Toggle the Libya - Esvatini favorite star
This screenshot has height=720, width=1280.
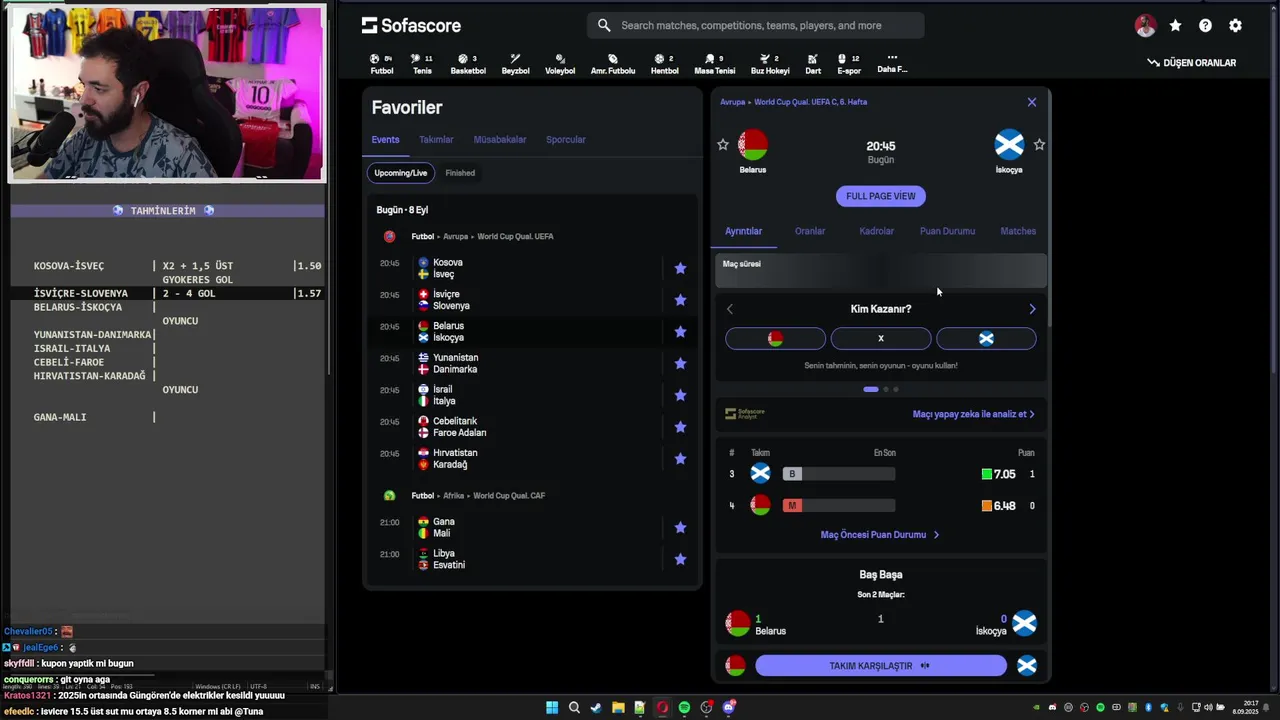click(x=680, y=559)
